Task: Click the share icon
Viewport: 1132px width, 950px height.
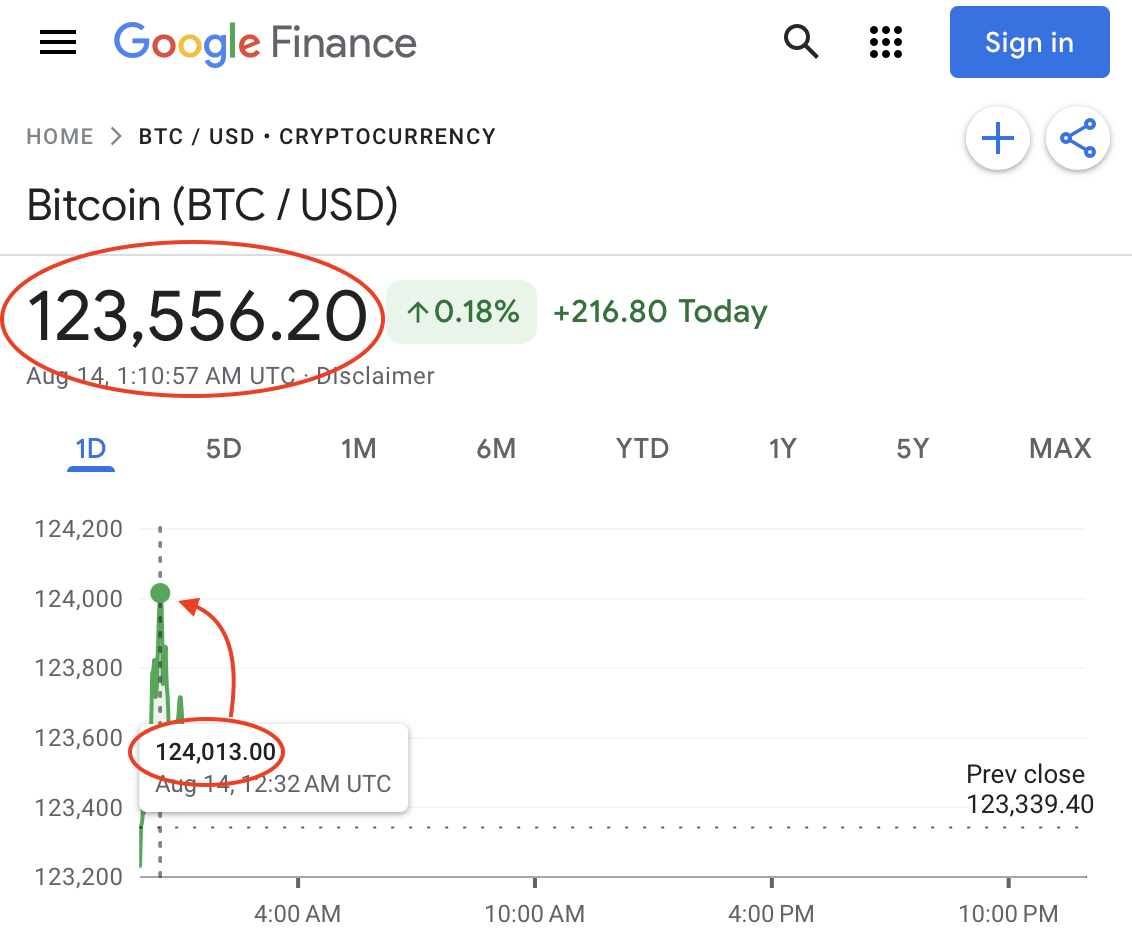Action: [x=1077, y=139]
